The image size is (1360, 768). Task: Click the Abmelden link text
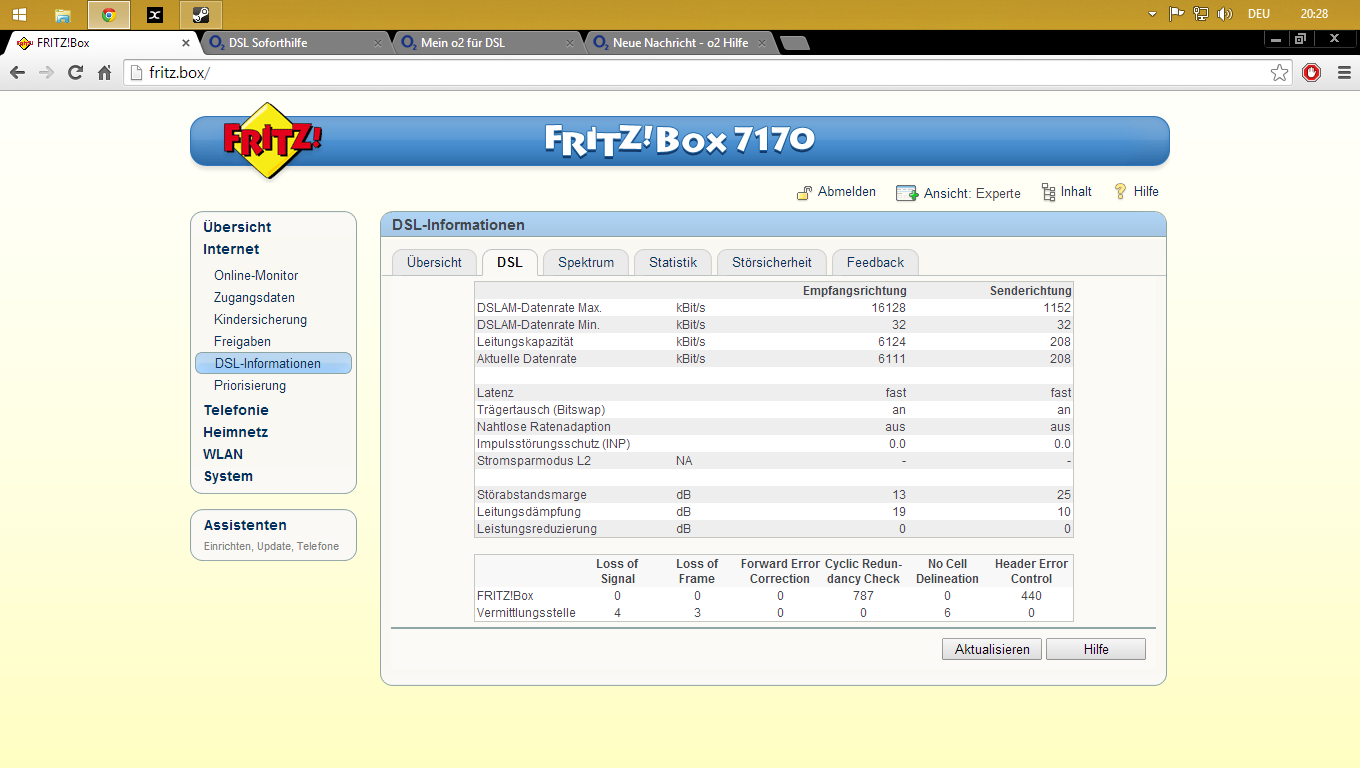[847, 191]
